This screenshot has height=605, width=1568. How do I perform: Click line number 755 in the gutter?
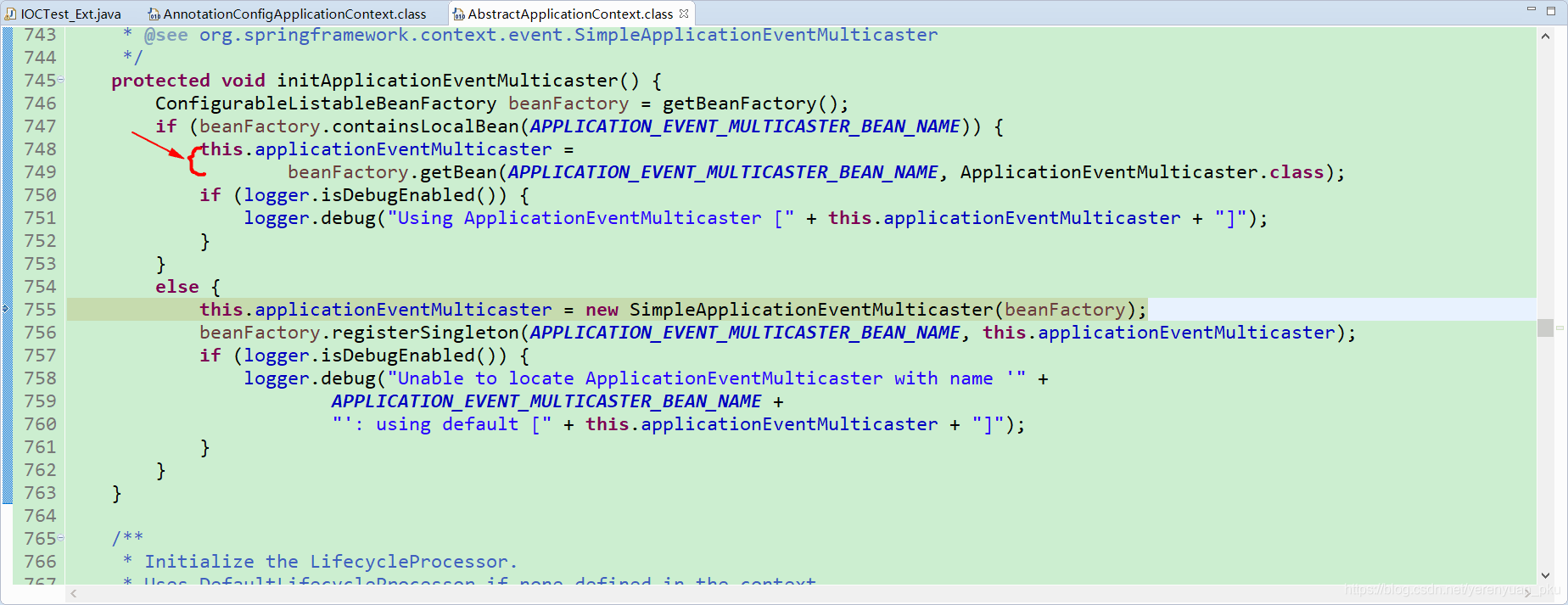(40, 309)
